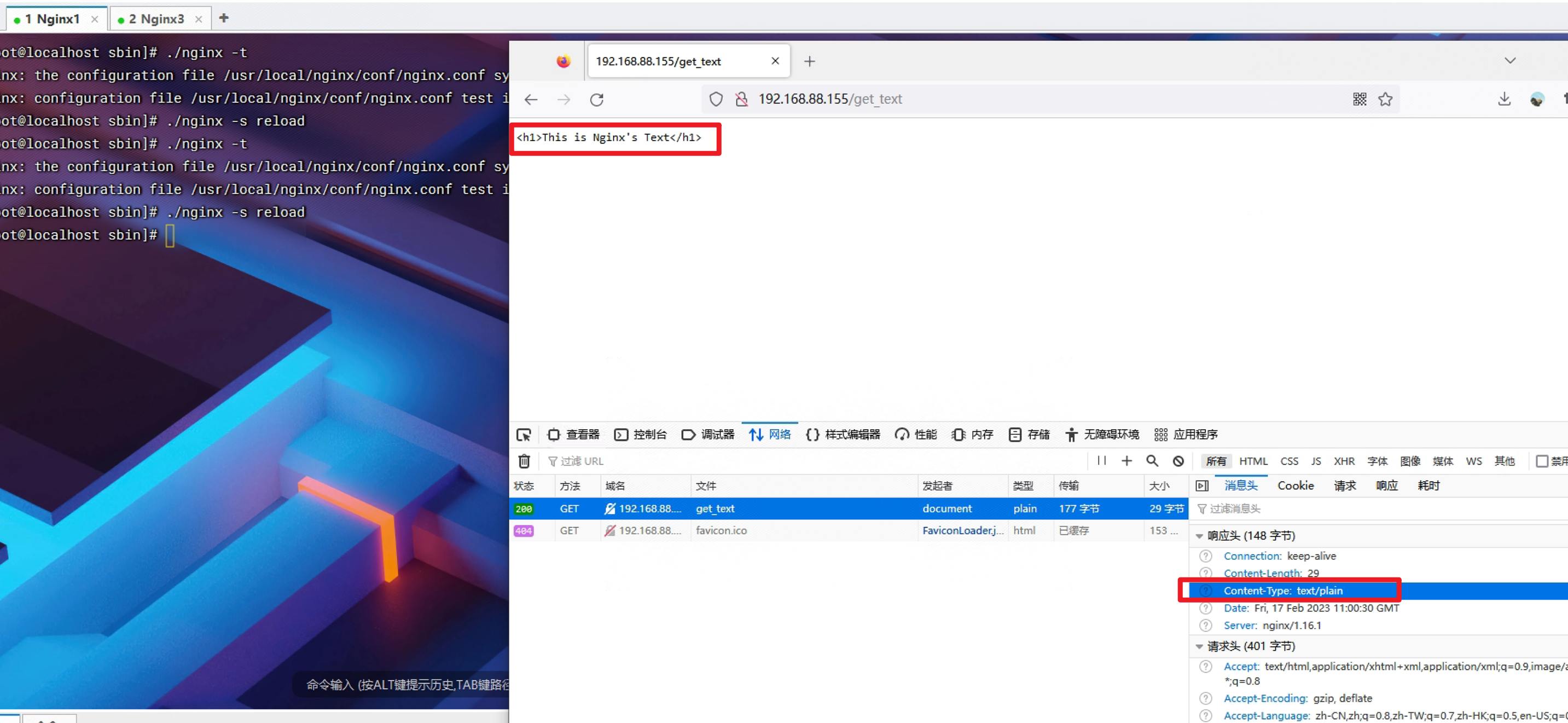Open the Application (应用程序) panel

point(1186,434)
